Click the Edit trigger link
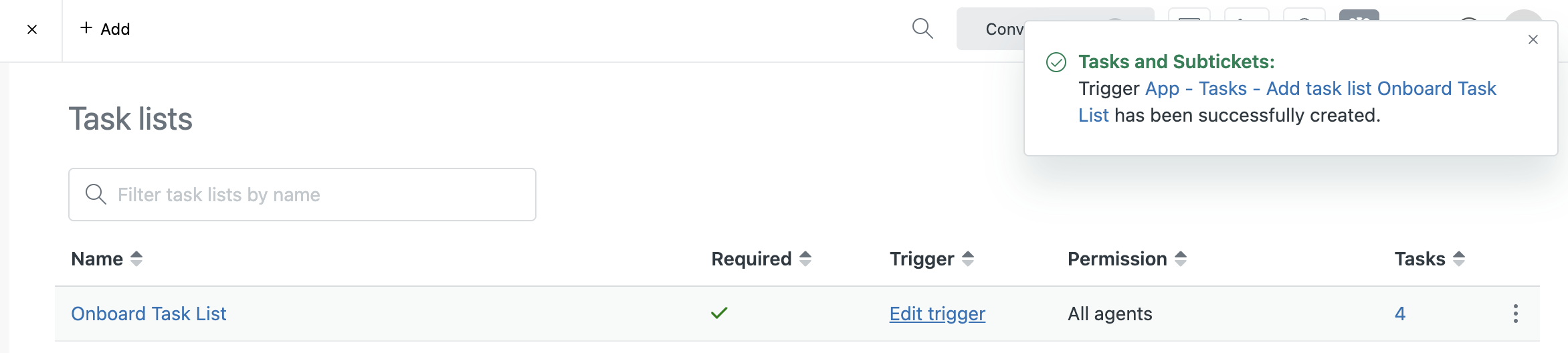 coord(937,314)
